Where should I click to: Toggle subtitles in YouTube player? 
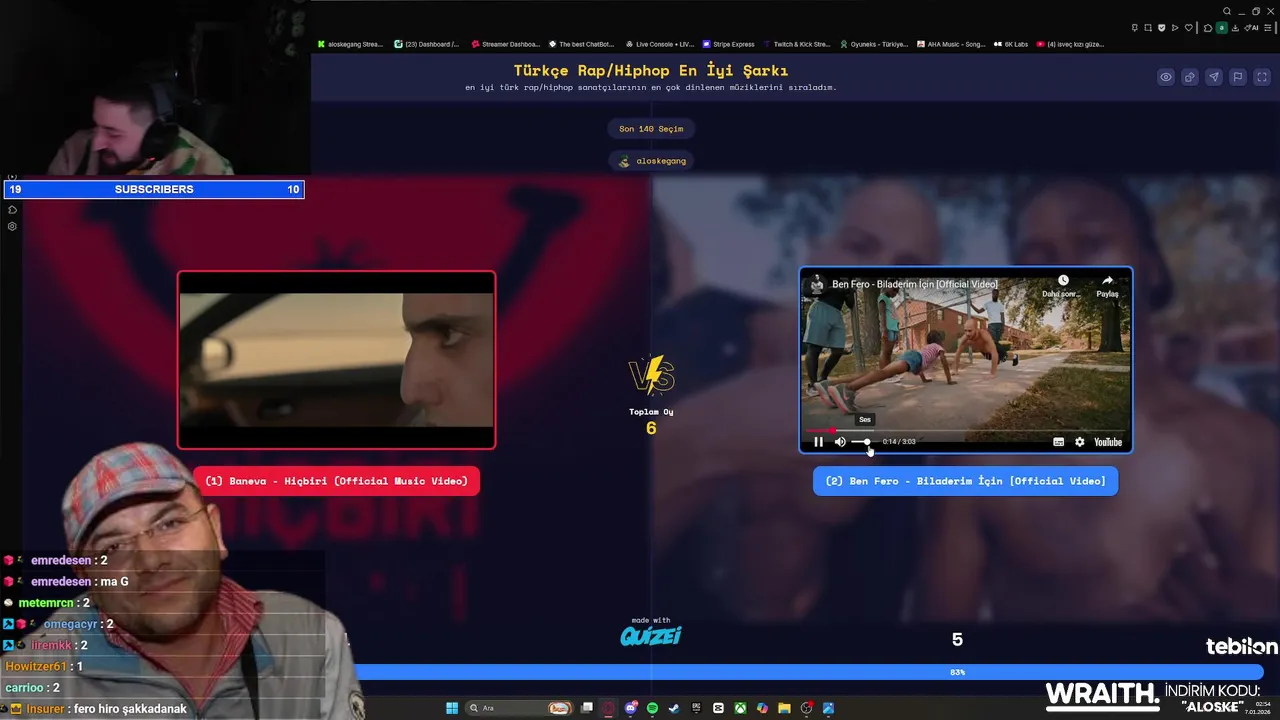(1058, 442)
